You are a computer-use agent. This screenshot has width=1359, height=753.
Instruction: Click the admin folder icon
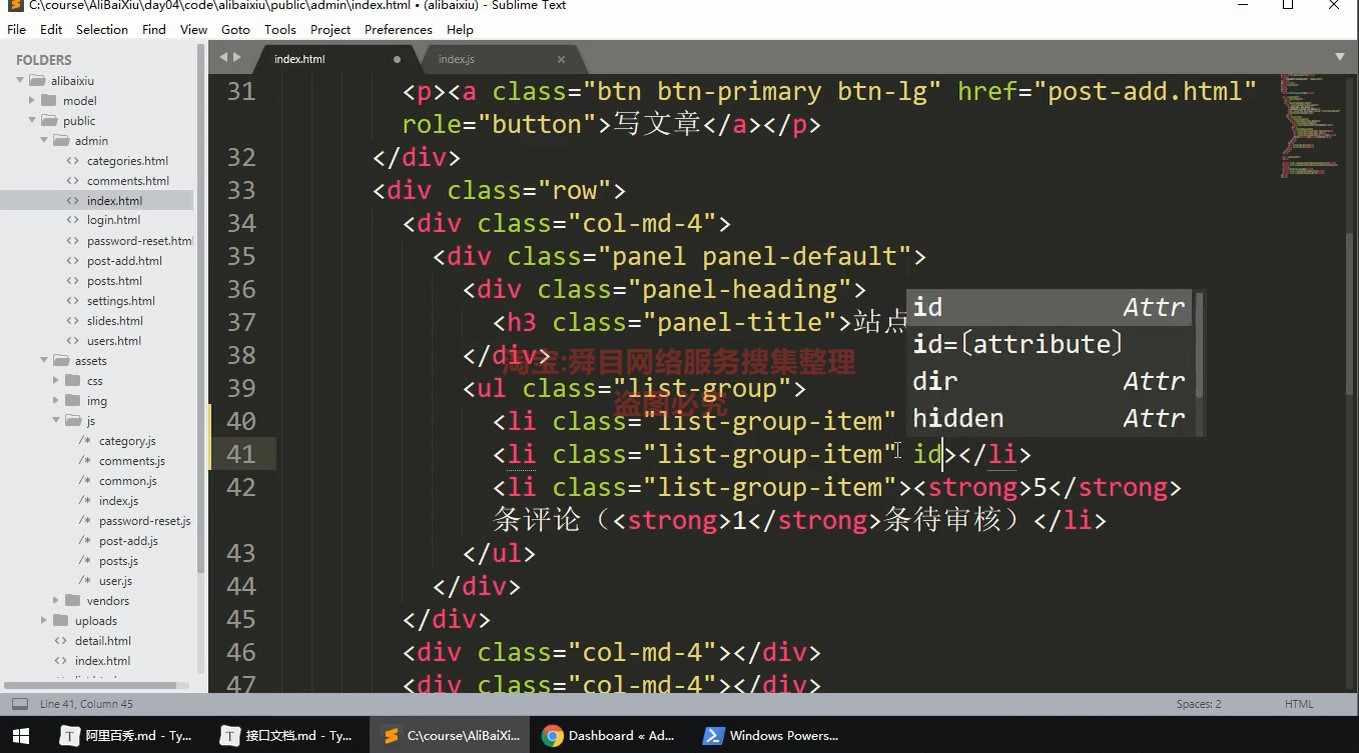pos(60,140)
